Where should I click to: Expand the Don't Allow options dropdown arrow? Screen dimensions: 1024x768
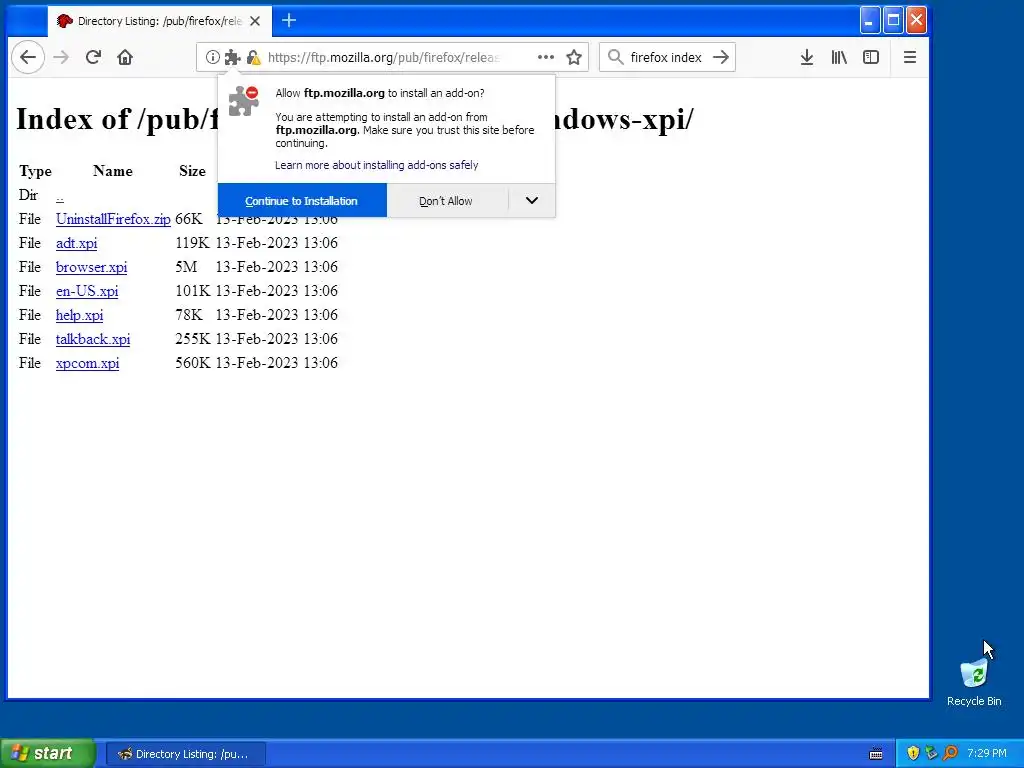tap(532, 200)
